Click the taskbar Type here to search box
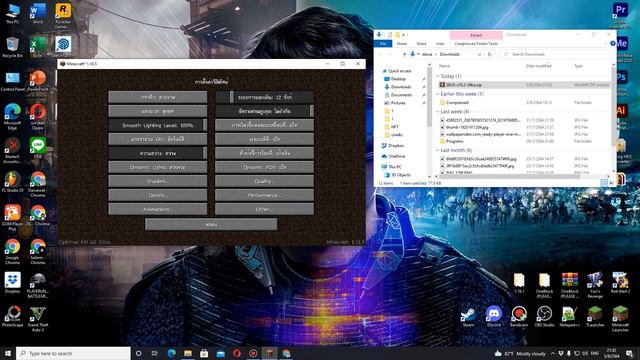This screenshot has width=640, height=360. 73,353
